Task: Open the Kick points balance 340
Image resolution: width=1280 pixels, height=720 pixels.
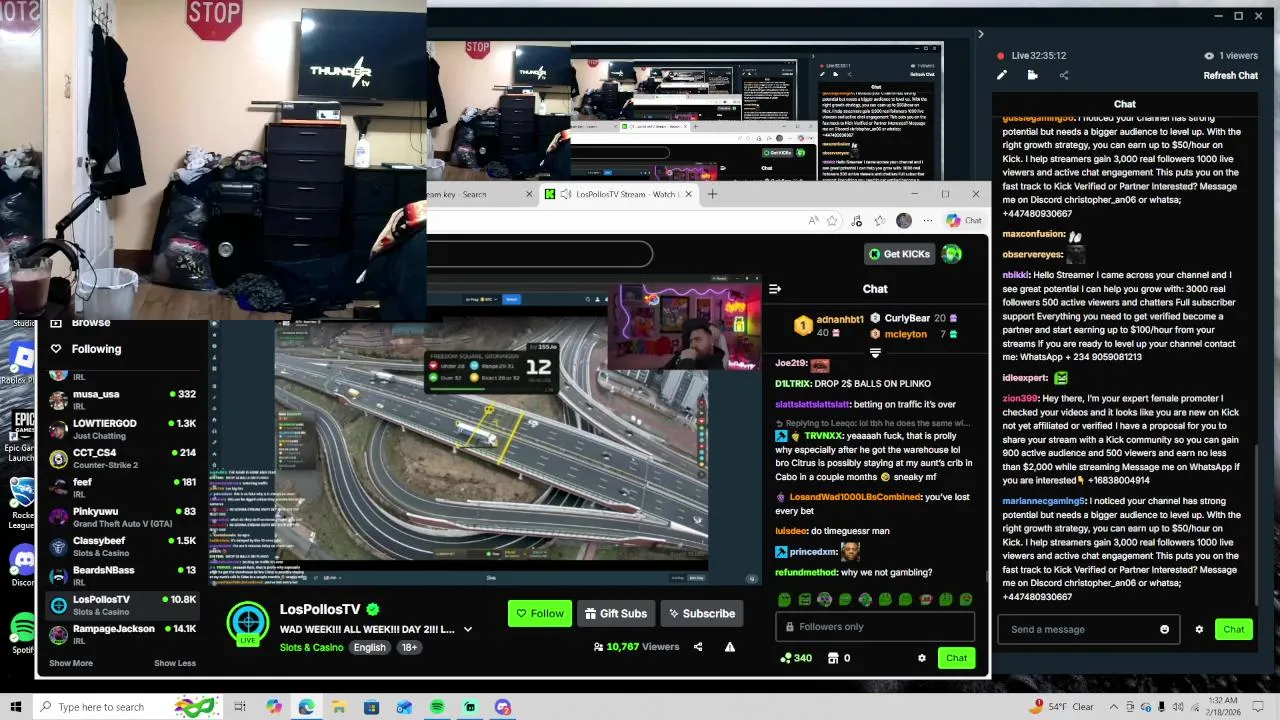Action: pos(796,658)
